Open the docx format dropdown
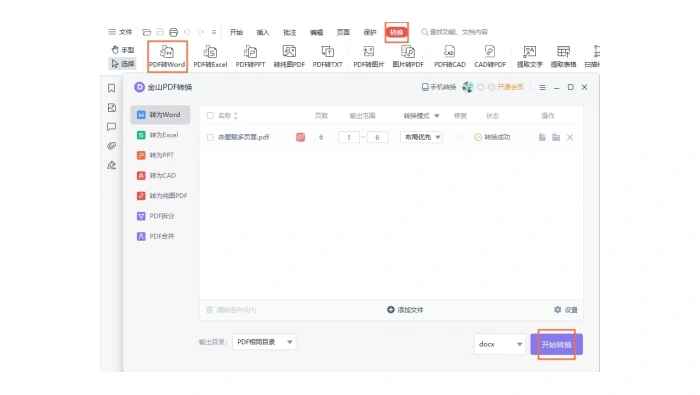The height and width of the screenshot is (395, 700). (500, 344)
